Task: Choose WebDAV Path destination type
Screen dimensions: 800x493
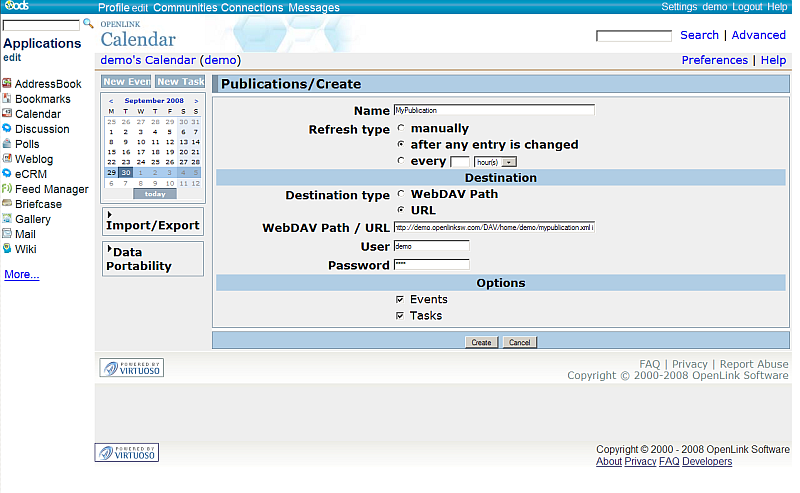Action: pyautogui.click(x=402, y=194)
